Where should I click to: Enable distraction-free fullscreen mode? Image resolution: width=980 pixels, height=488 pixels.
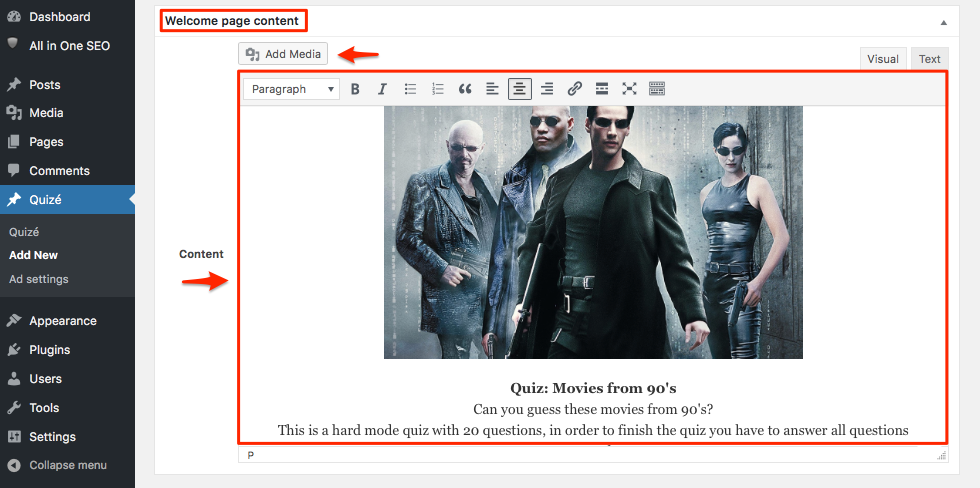pyautogui.click(x=629, y=89)
